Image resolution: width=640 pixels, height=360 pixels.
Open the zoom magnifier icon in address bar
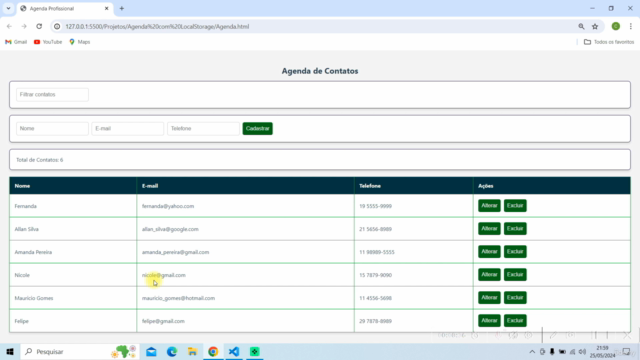[581, 27]
